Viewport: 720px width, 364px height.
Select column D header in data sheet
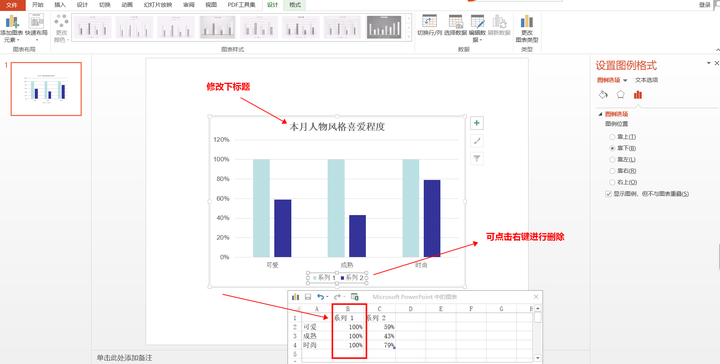coord(411,309)
